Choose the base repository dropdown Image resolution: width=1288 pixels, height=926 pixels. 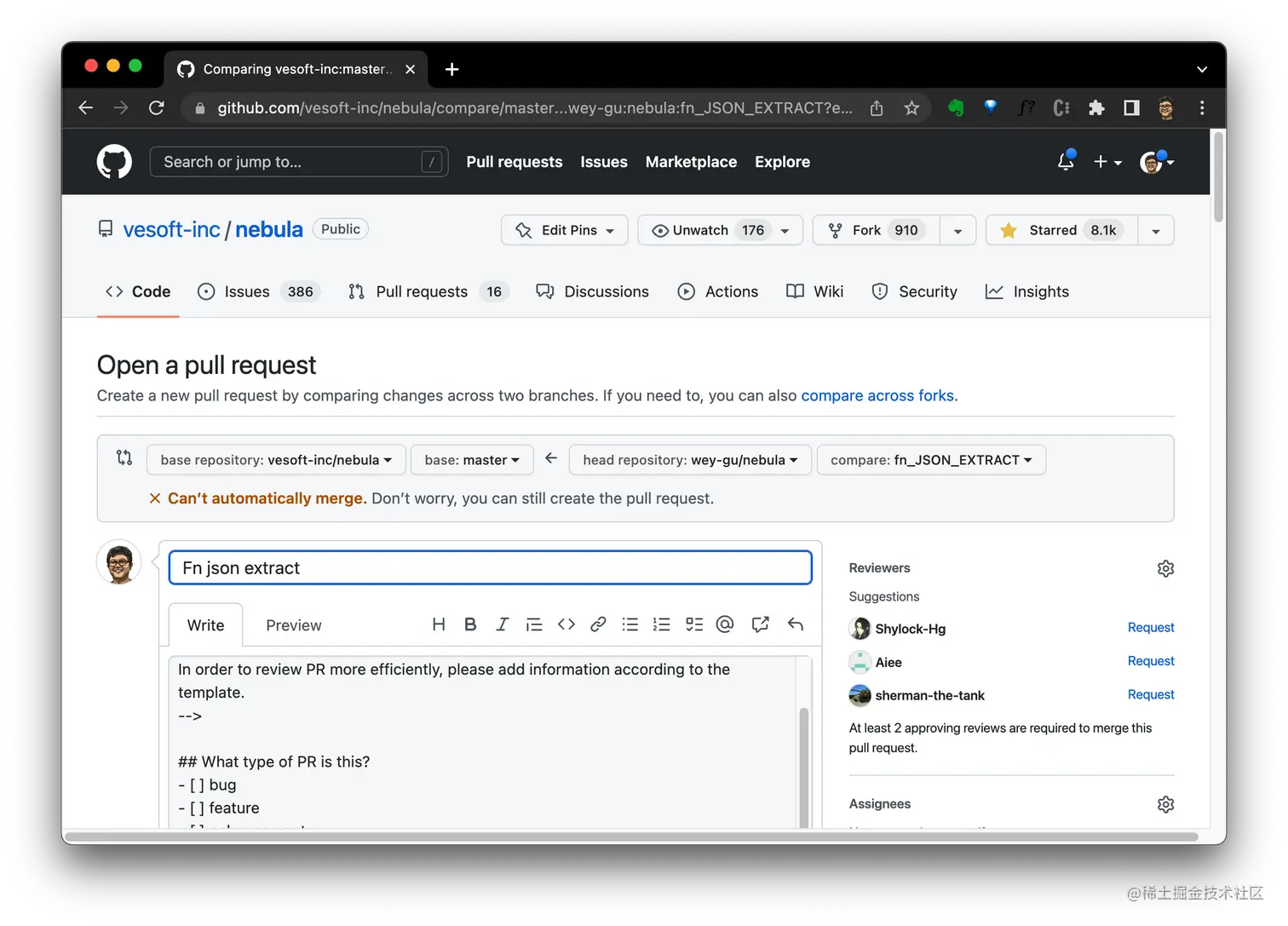tap(276, 460)
